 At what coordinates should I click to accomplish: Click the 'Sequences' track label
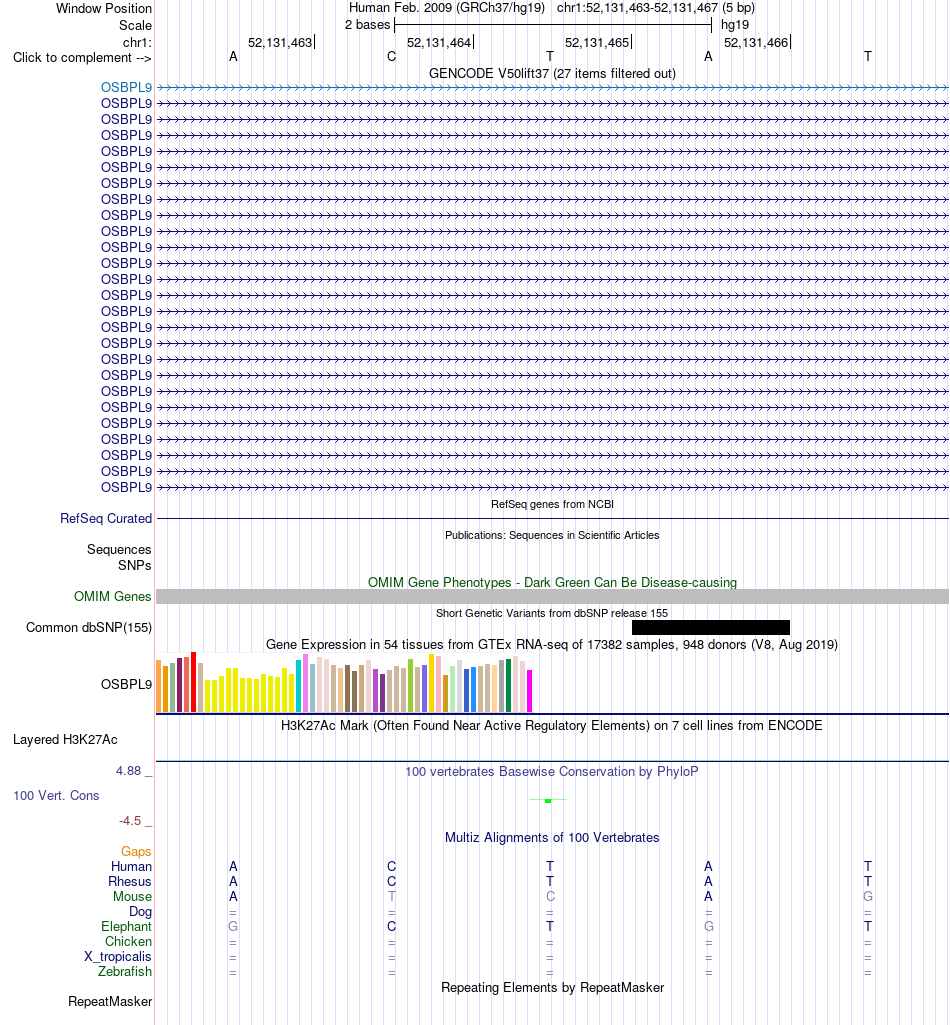click(119, 550)
